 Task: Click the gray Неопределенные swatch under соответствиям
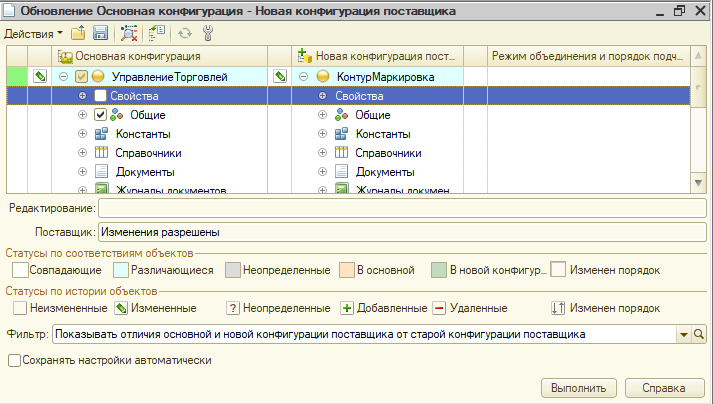click(x=233, y=270)
